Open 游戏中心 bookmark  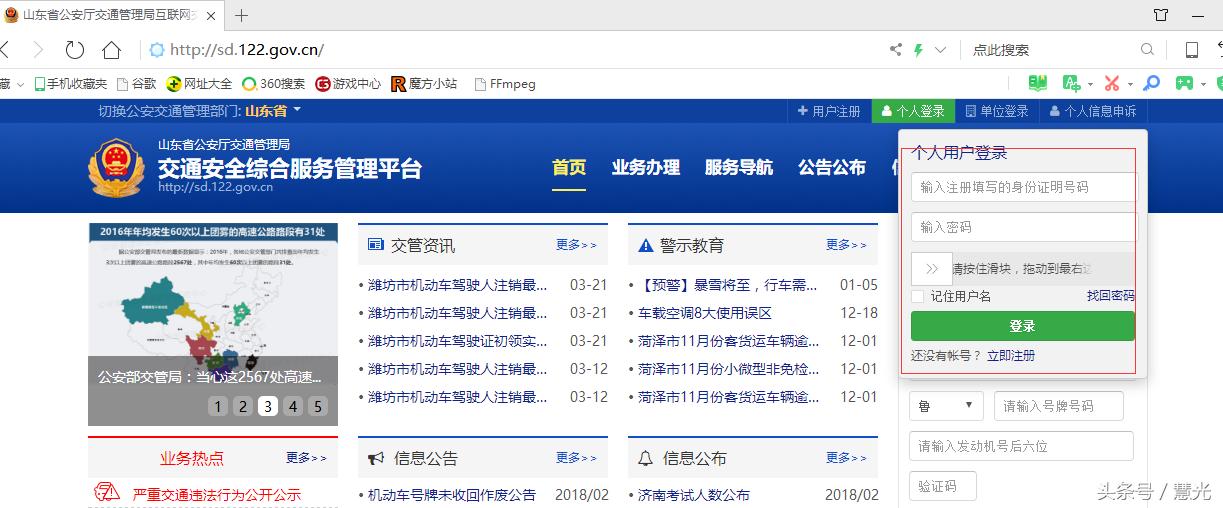click(348, 84)
